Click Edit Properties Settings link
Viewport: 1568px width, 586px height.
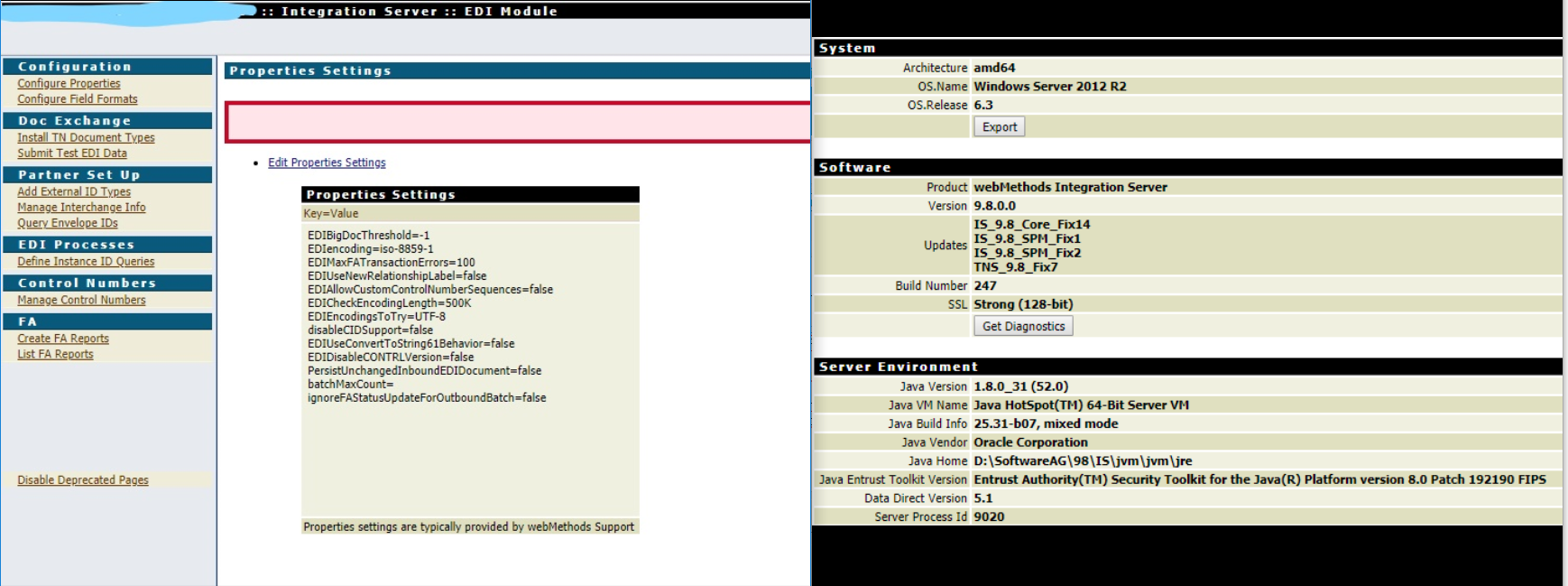(x=327, y=163)
